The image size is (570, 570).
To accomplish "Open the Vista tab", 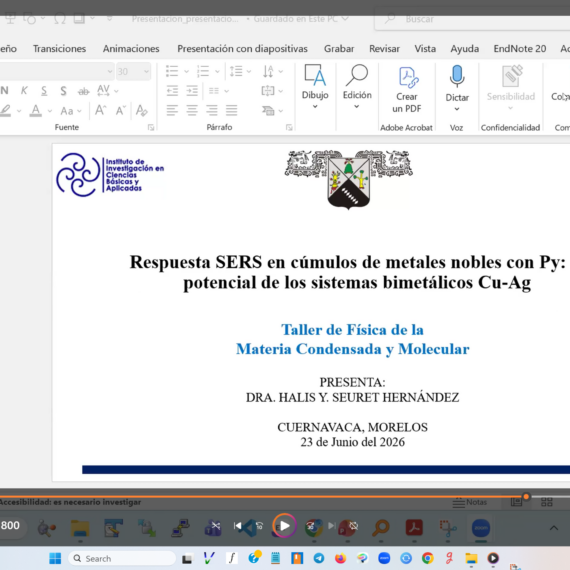I will click(x=425, y=49).
